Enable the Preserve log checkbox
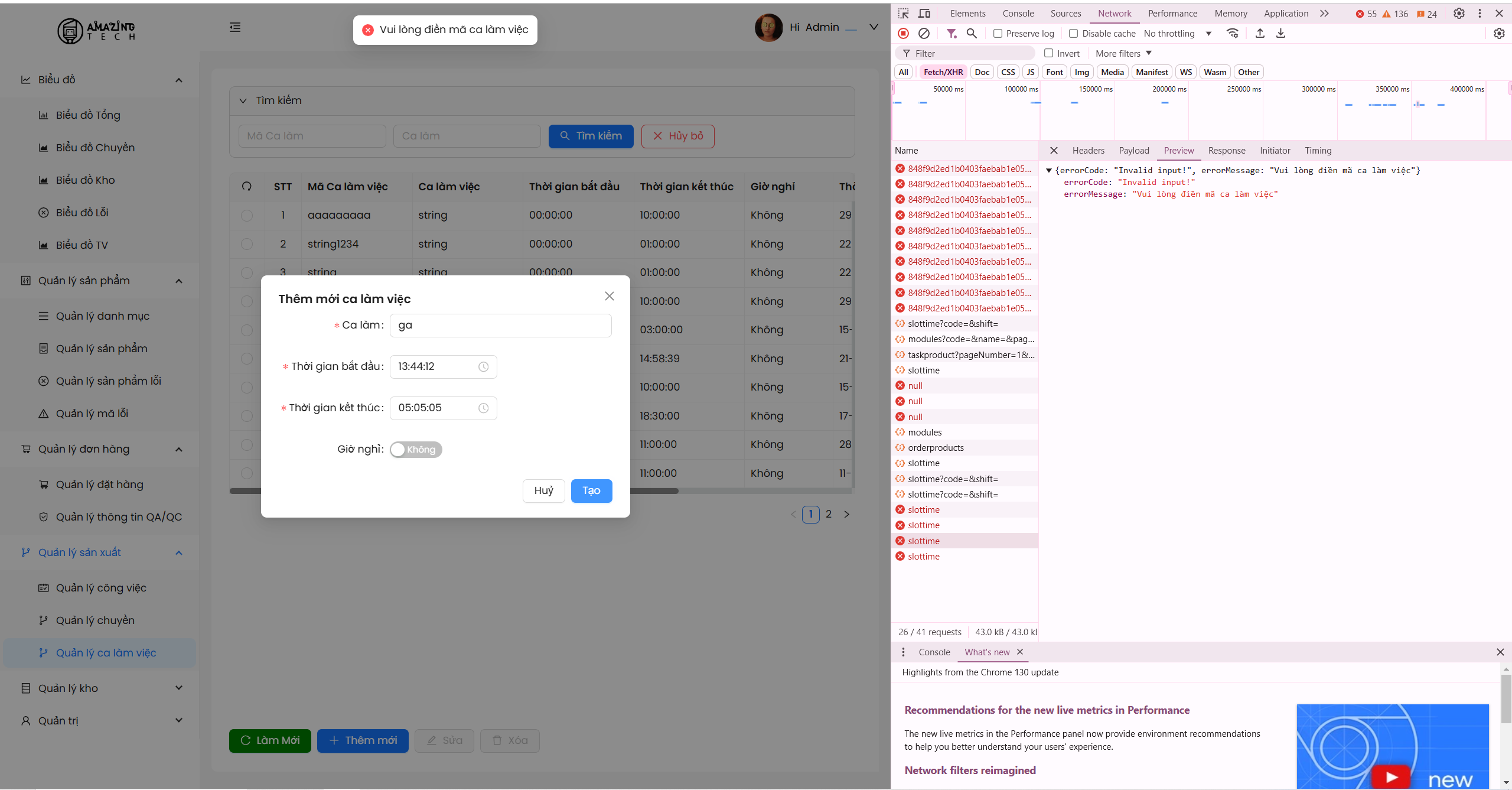Screen dimensions: 1512x790 [x=998, y=34]
